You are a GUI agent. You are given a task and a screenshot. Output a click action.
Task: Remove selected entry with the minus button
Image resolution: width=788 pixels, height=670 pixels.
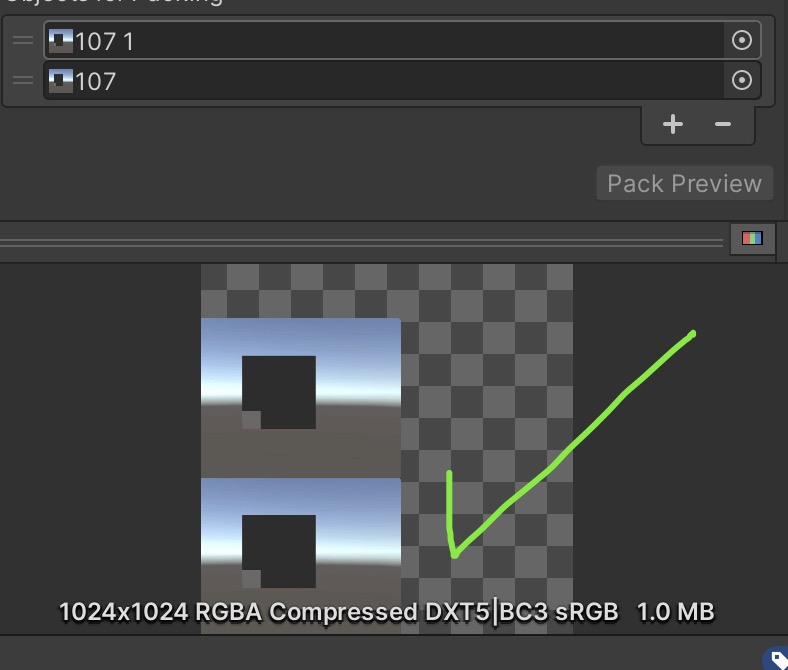pyautogui.click(x=723, y=124)
